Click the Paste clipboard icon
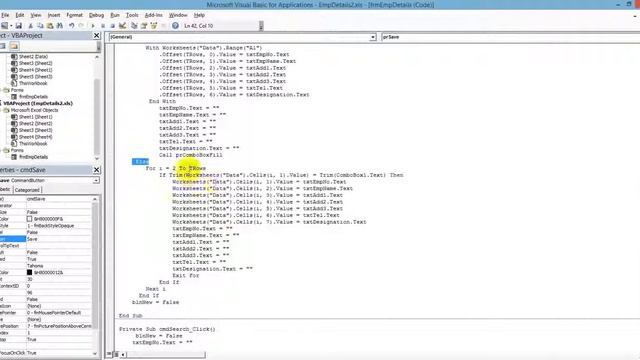The height and width of the screenshot is (360, 640). tap(50, 26)
